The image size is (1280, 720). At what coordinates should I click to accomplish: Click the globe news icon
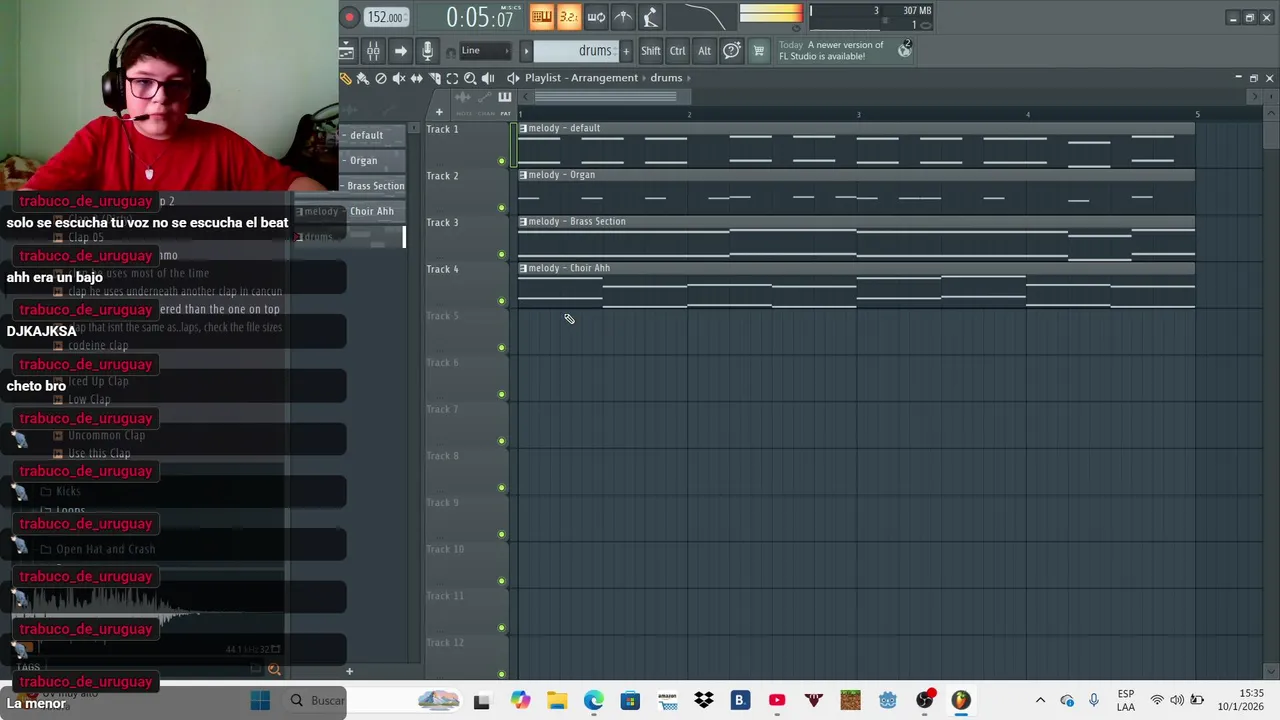(x=905, y=50)
